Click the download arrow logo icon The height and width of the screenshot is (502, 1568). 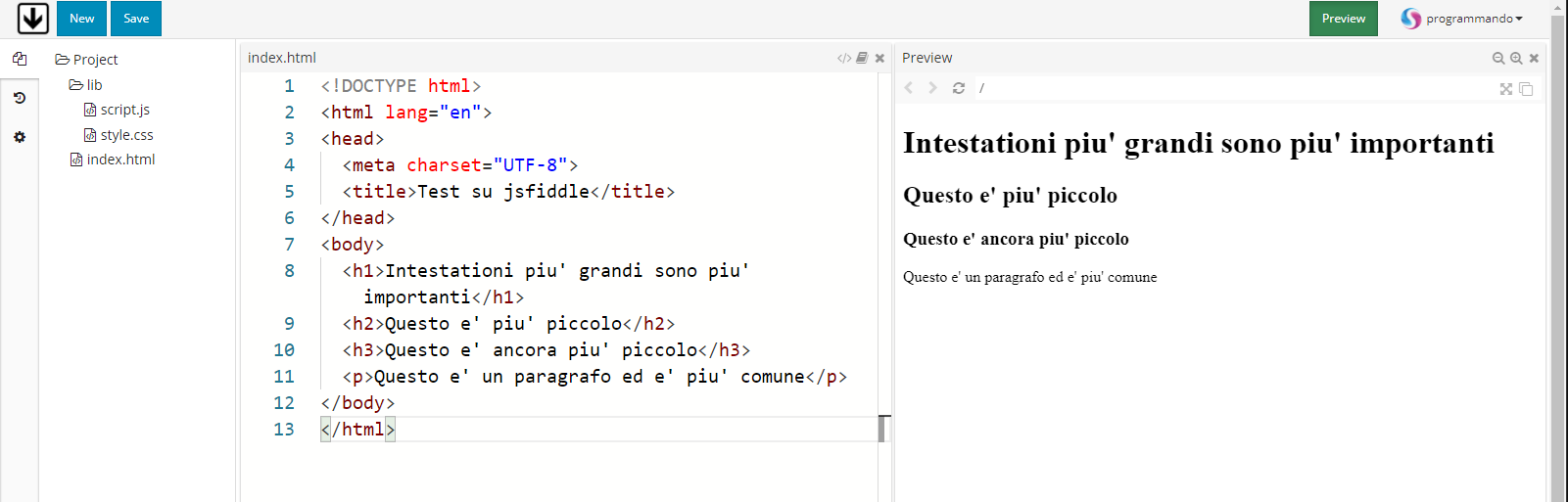point(32,18)
